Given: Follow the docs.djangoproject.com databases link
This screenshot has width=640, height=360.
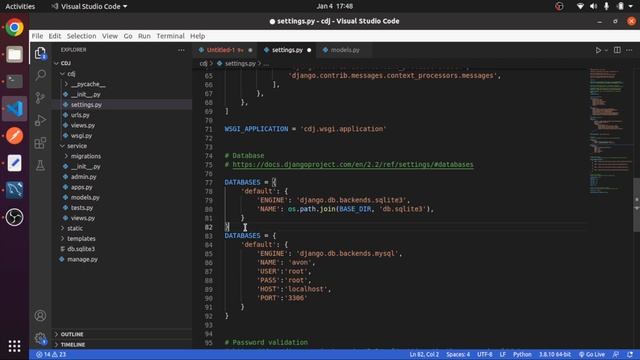Looking at the screenshot, I should click(x=353, y=164).
